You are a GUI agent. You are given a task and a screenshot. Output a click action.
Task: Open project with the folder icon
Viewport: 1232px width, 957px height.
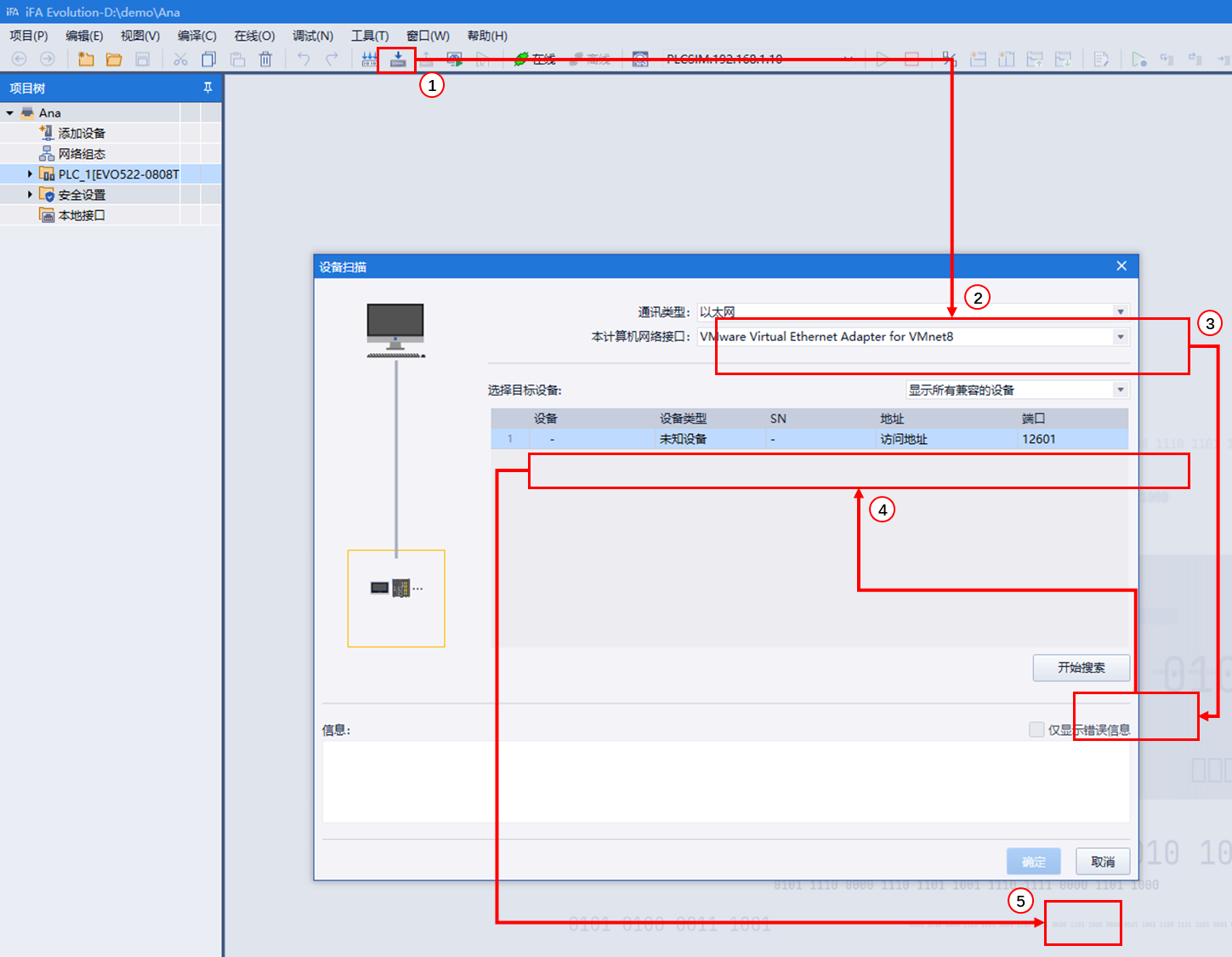[114, 60]
